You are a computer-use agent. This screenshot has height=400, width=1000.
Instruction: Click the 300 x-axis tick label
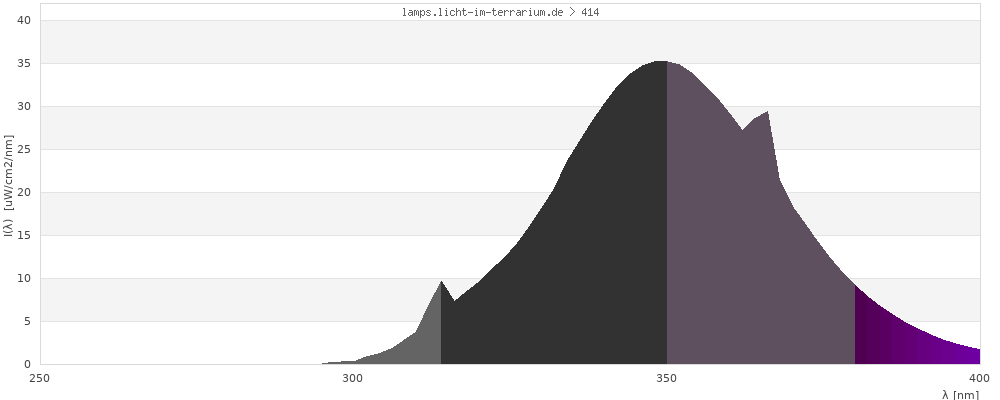(353, 378)
